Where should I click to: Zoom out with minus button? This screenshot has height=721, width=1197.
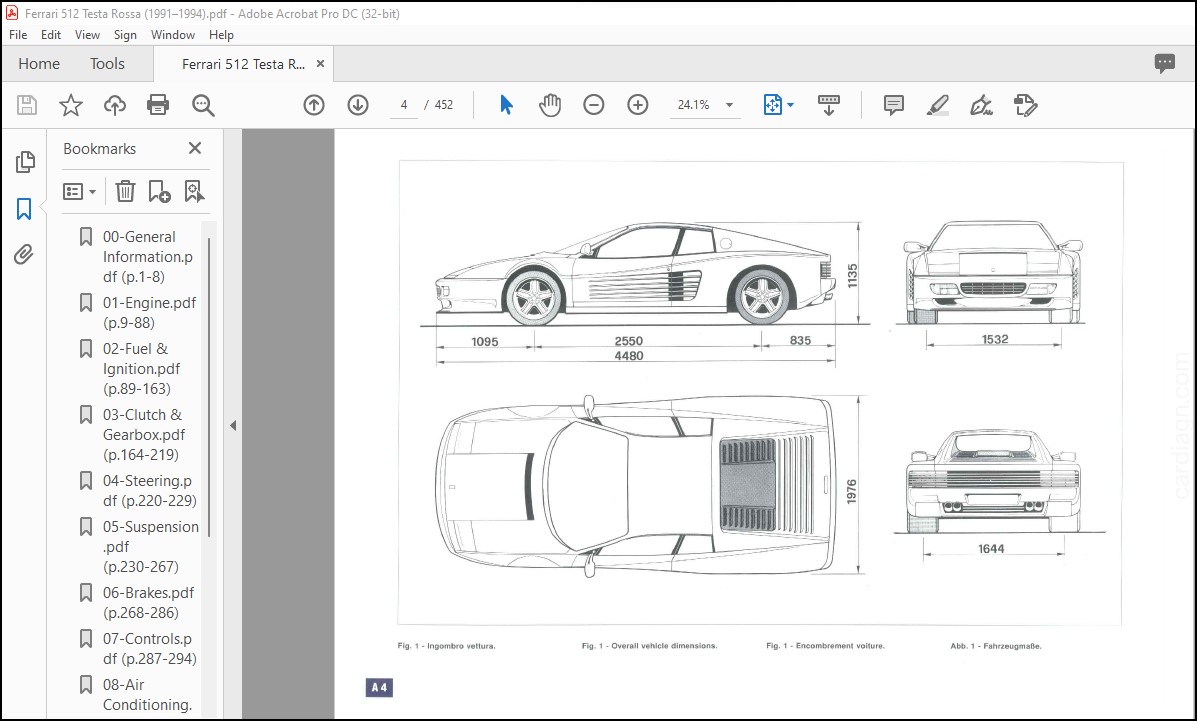point(593,105)
